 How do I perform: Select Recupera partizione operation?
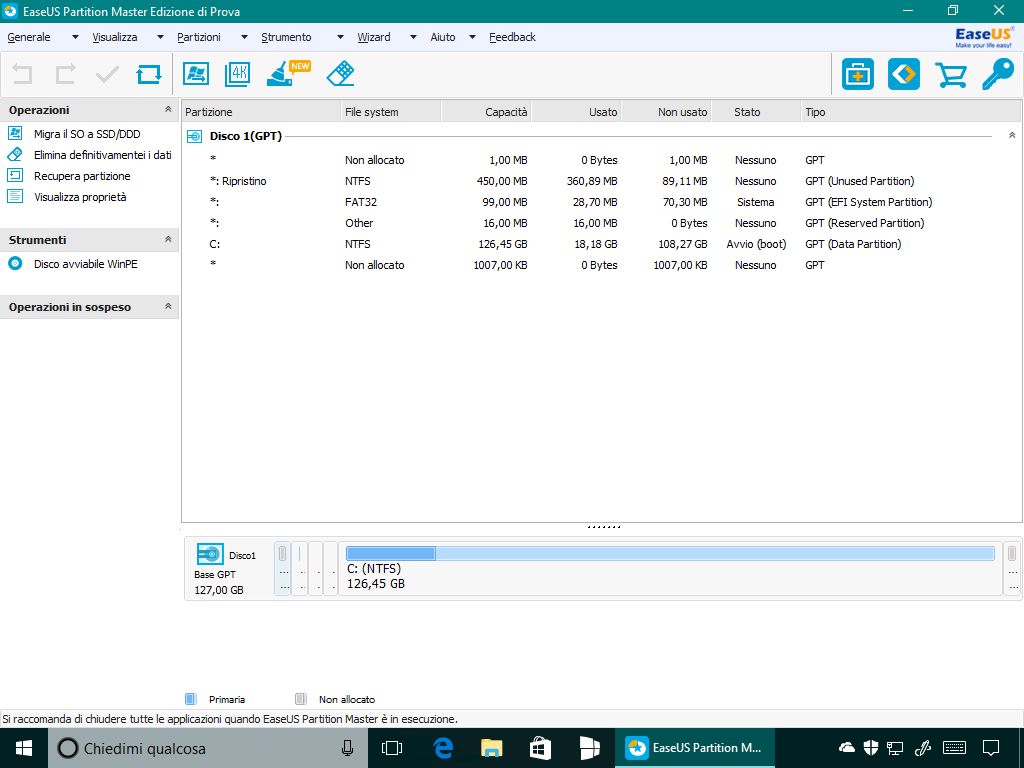click(x=82, y=176)
